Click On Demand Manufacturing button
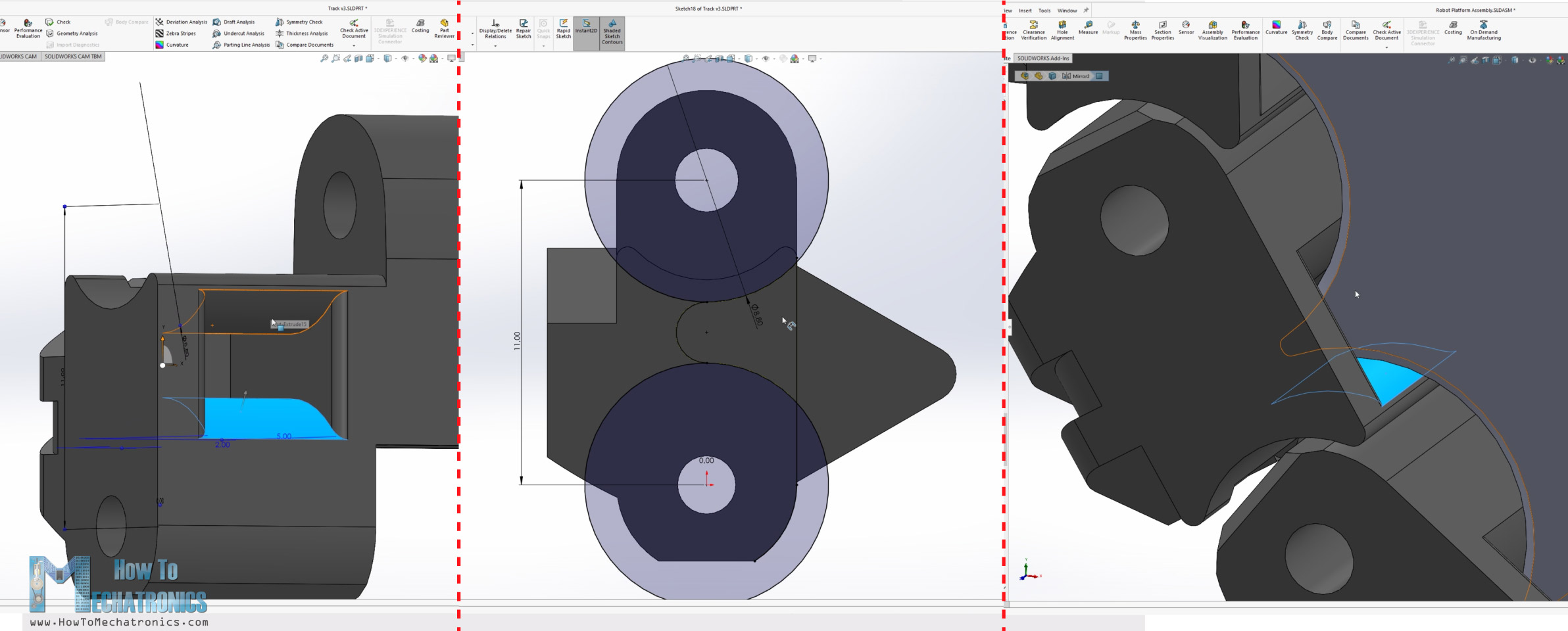Image resolution: width=1568 pixels, height=631 pixels. click(x=1484, y=30)
